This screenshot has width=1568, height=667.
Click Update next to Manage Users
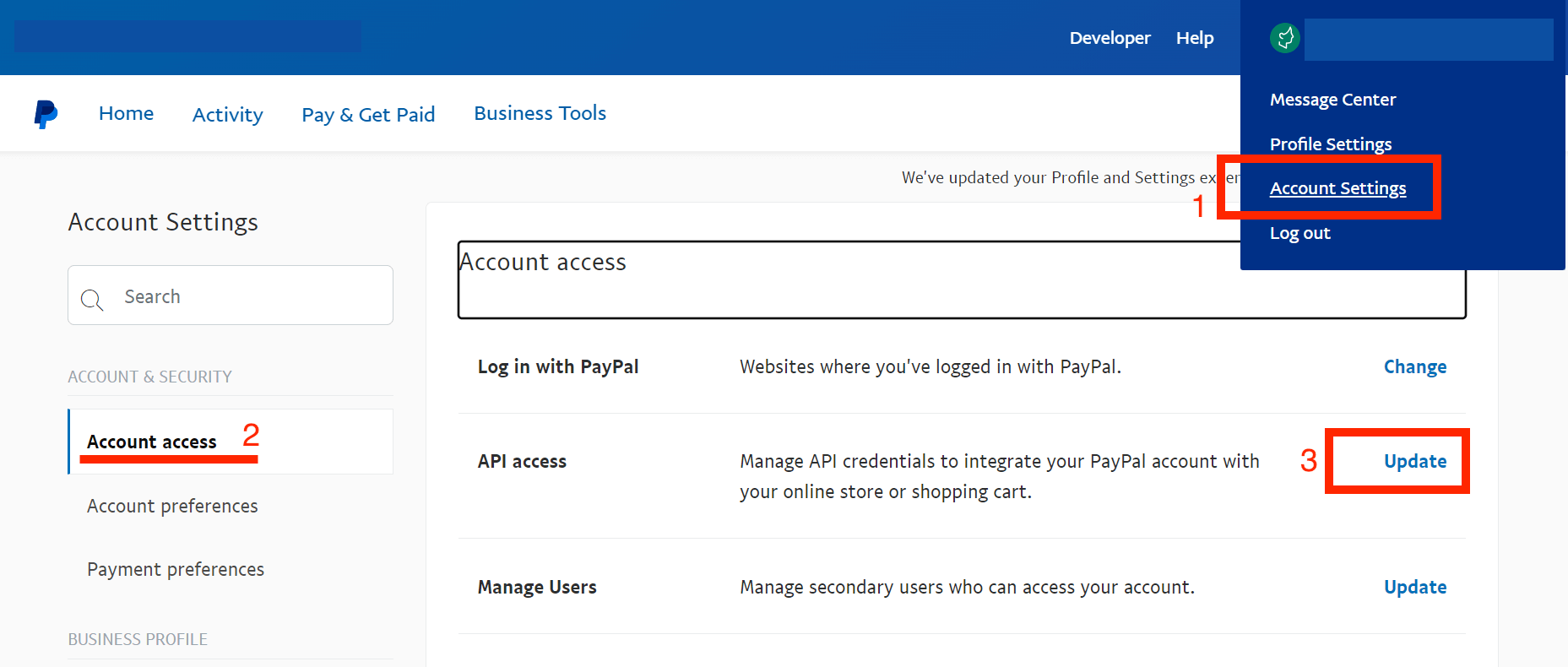tap(1414, 587)
